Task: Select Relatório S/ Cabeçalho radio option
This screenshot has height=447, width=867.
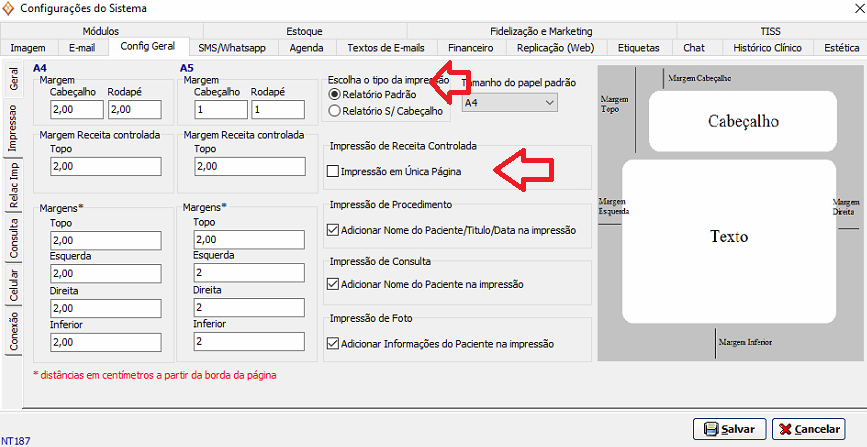Action: point(335,111)
